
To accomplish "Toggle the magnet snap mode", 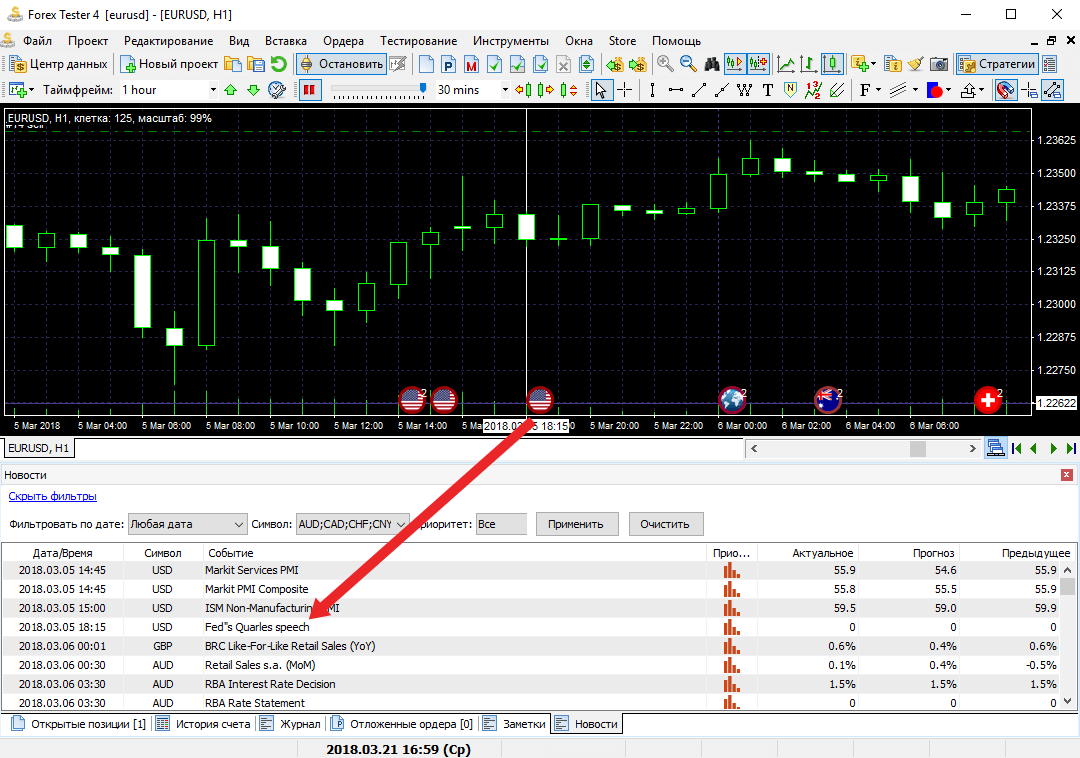I will (1006, 90).
